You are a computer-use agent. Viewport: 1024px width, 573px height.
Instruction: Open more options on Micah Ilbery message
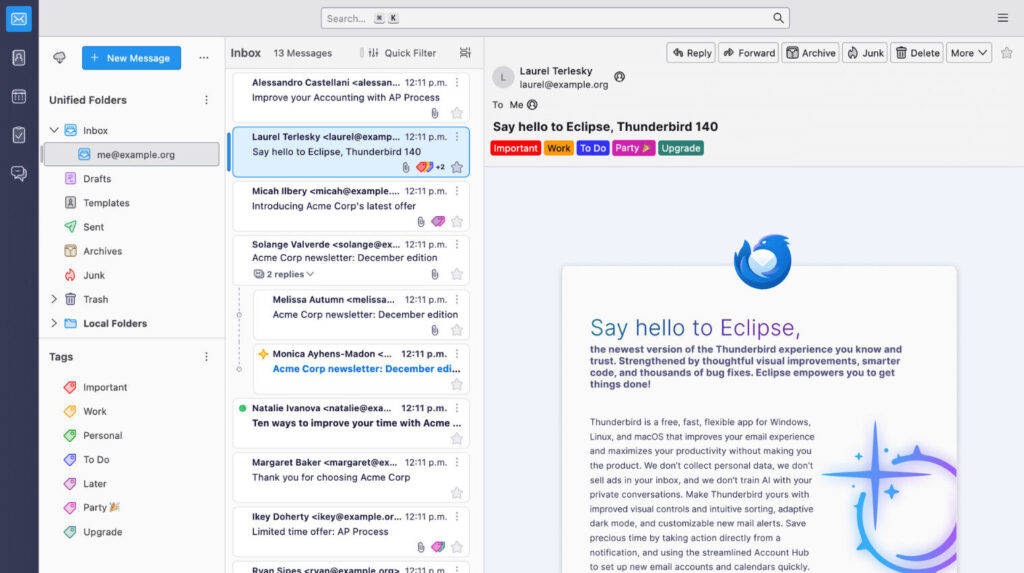coord(457,191)
